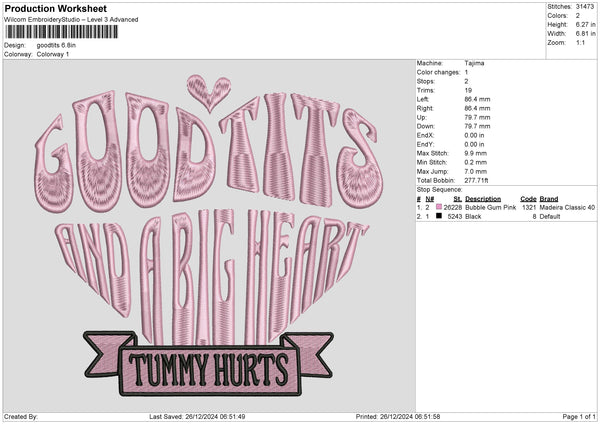
Task: Click the 'Bubble Gum Pink' description
Action: [491, 207]
